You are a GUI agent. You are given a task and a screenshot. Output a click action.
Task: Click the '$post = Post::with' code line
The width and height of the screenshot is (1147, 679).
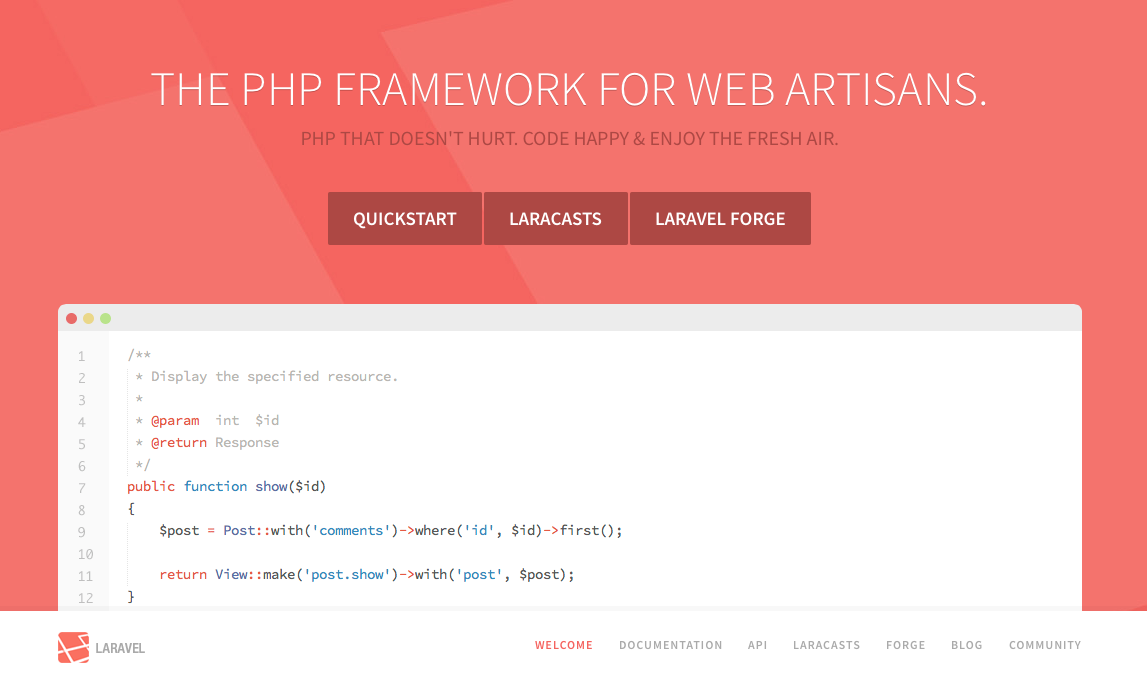391,530
